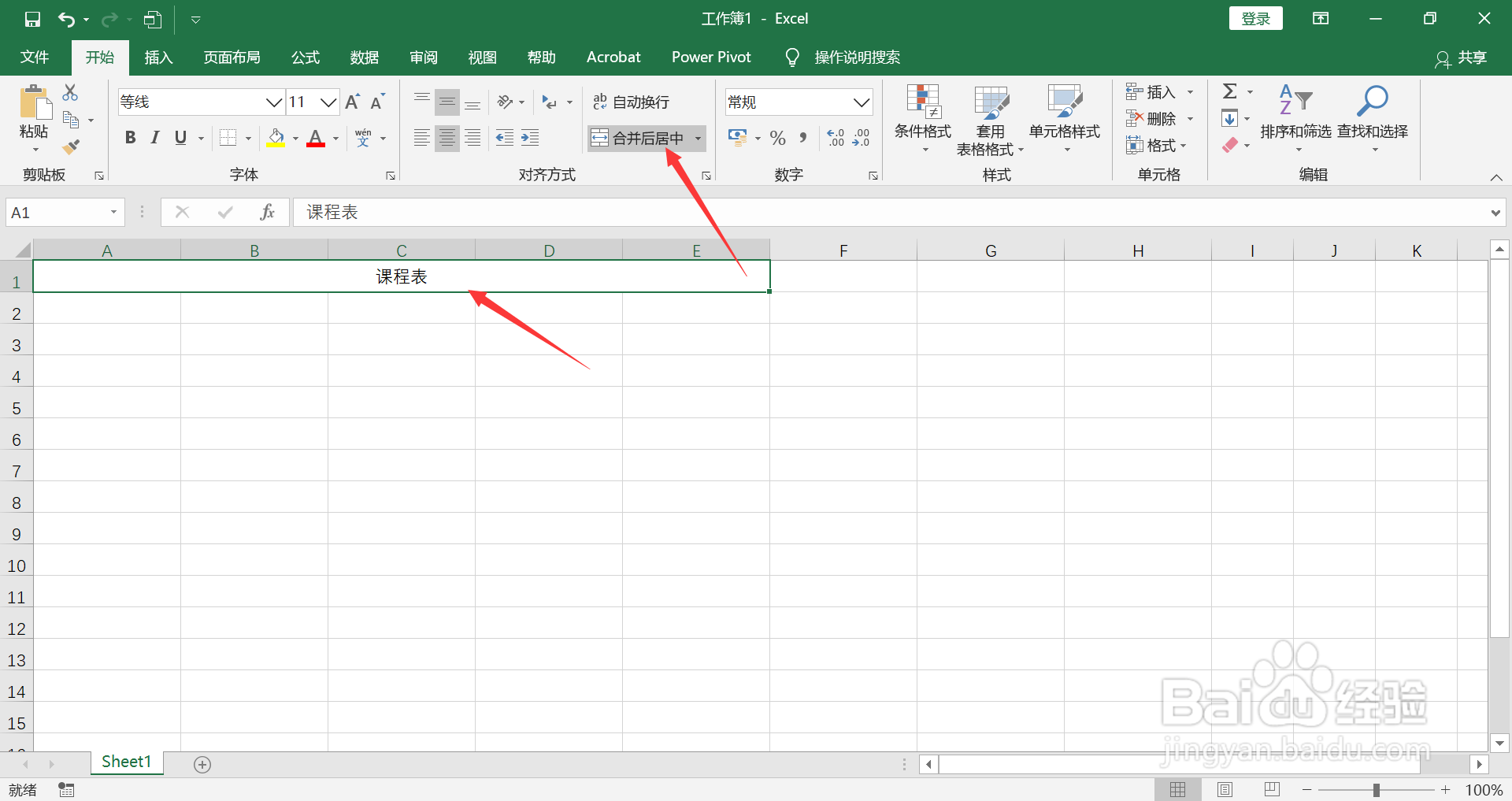Screen dimensions: 1512x801
Task: Increase decimal places
Action: (x=836, y=138)
